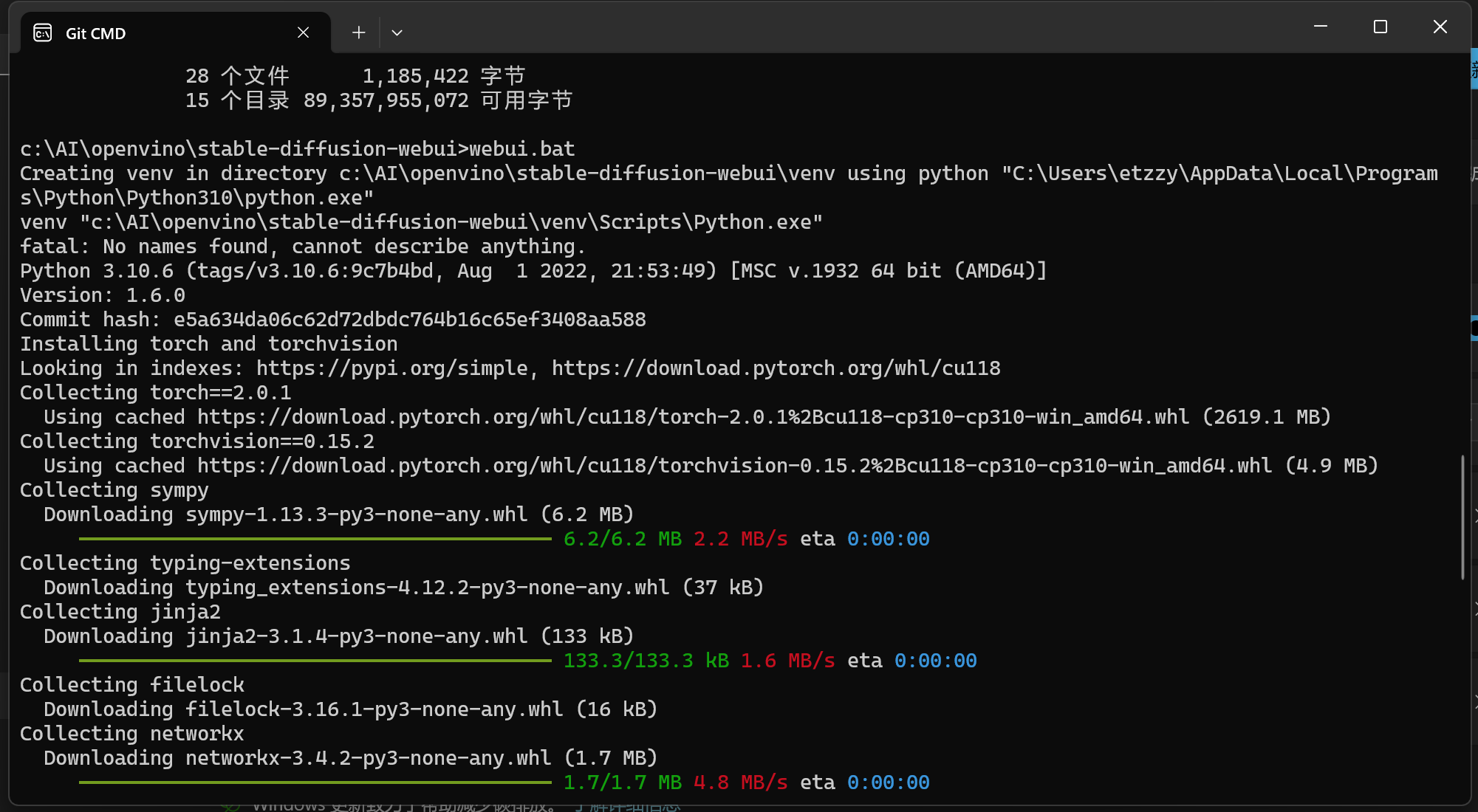1478x812 pixels.
Task: Click the networkx 1.7/1.7 MB progress bar
Action: coord(315,782)
